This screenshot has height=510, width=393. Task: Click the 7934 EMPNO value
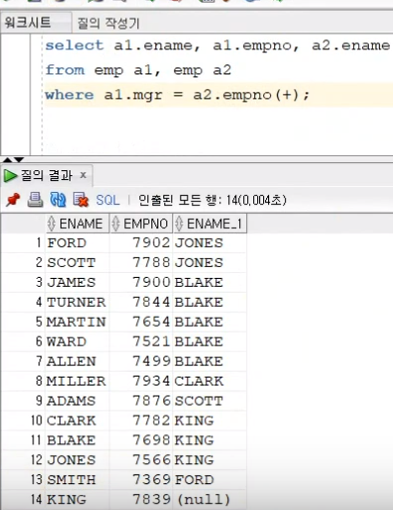click(151, 381)
